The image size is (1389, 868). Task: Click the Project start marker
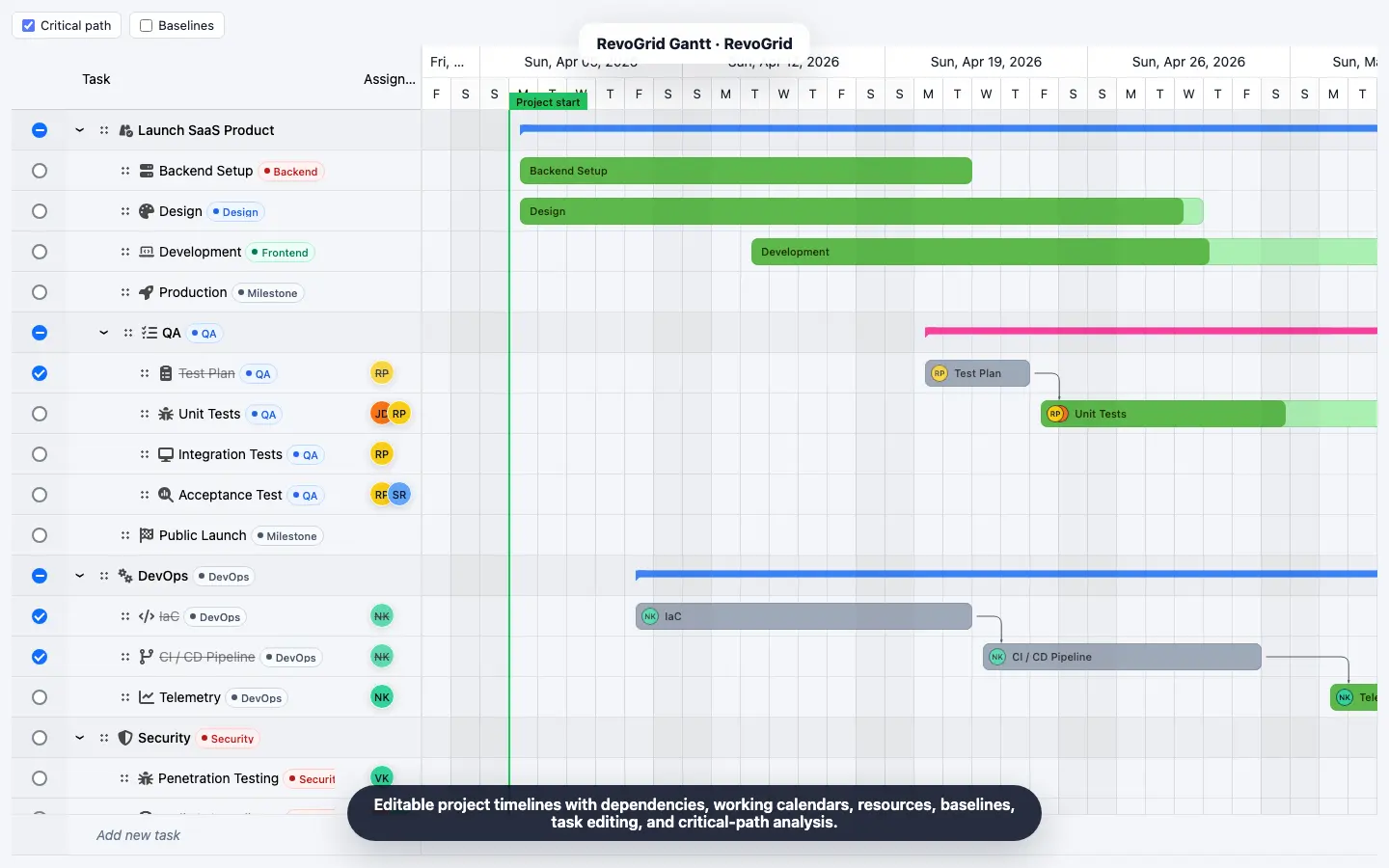pos(548,102)
